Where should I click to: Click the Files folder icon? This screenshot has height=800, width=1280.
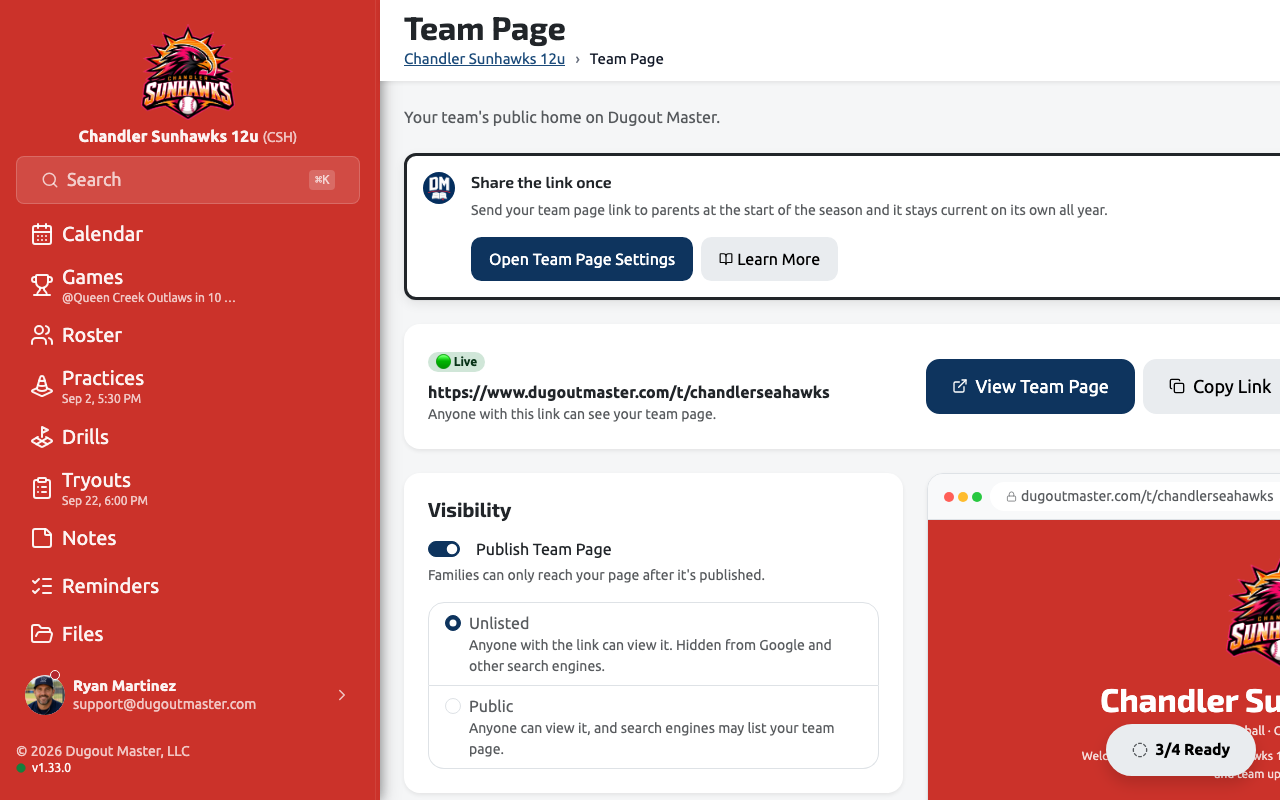[x=42, y=634]
